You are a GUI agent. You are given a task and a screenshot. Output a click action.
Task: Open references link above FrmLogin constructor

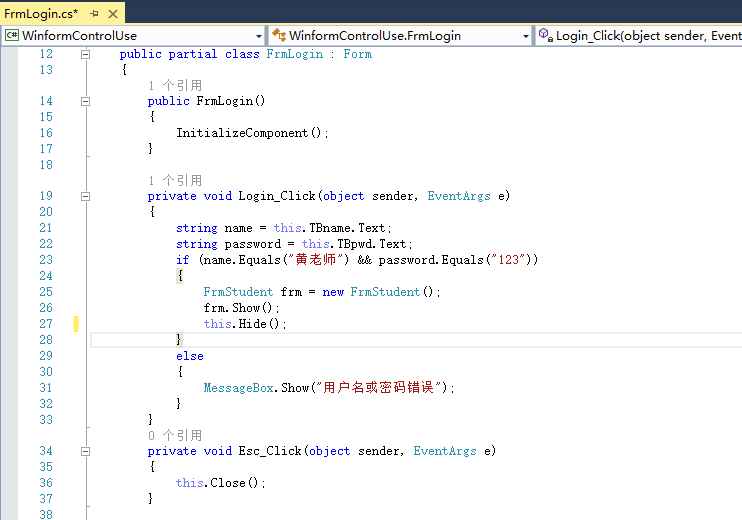(175, 86)
